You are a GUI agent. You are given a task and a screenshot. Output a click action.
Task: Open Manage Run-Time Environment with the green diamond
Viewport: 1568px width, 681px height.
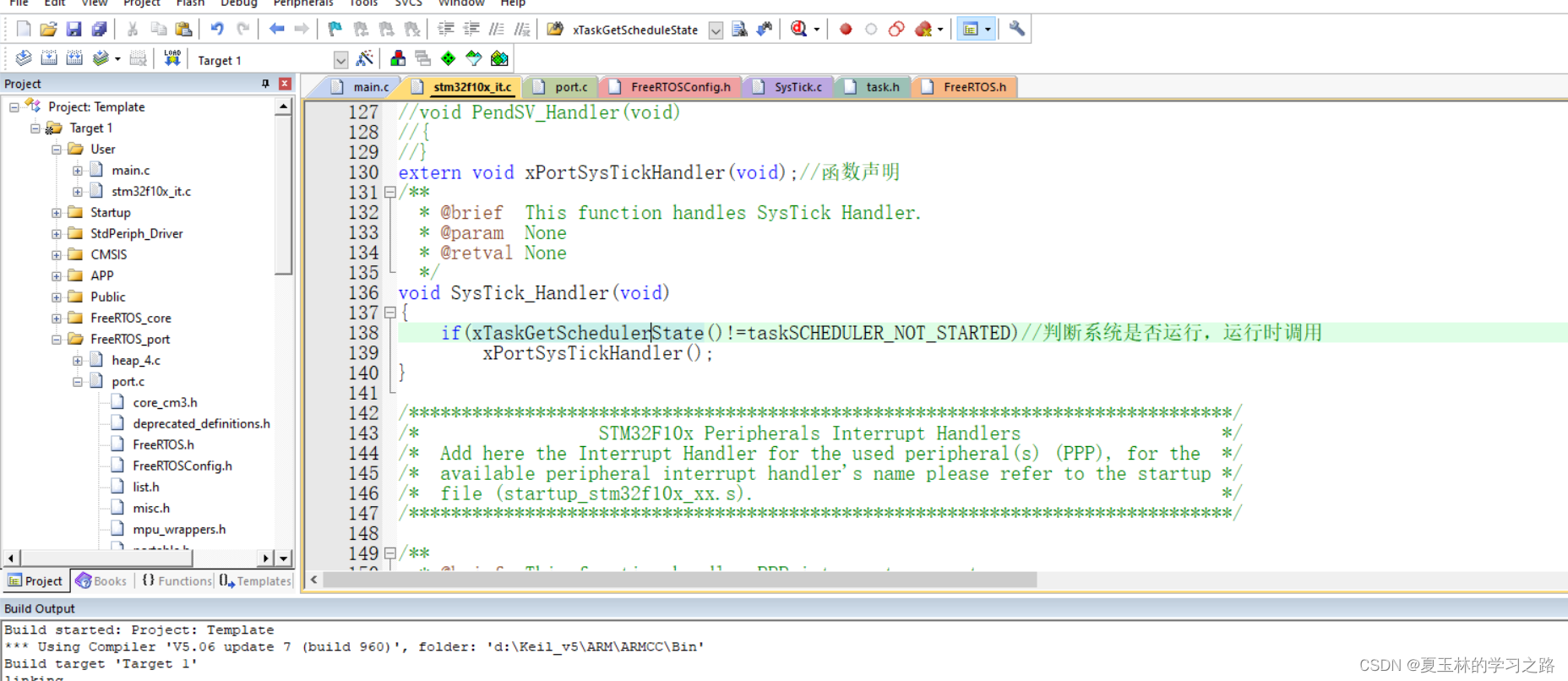click(449, 58)
